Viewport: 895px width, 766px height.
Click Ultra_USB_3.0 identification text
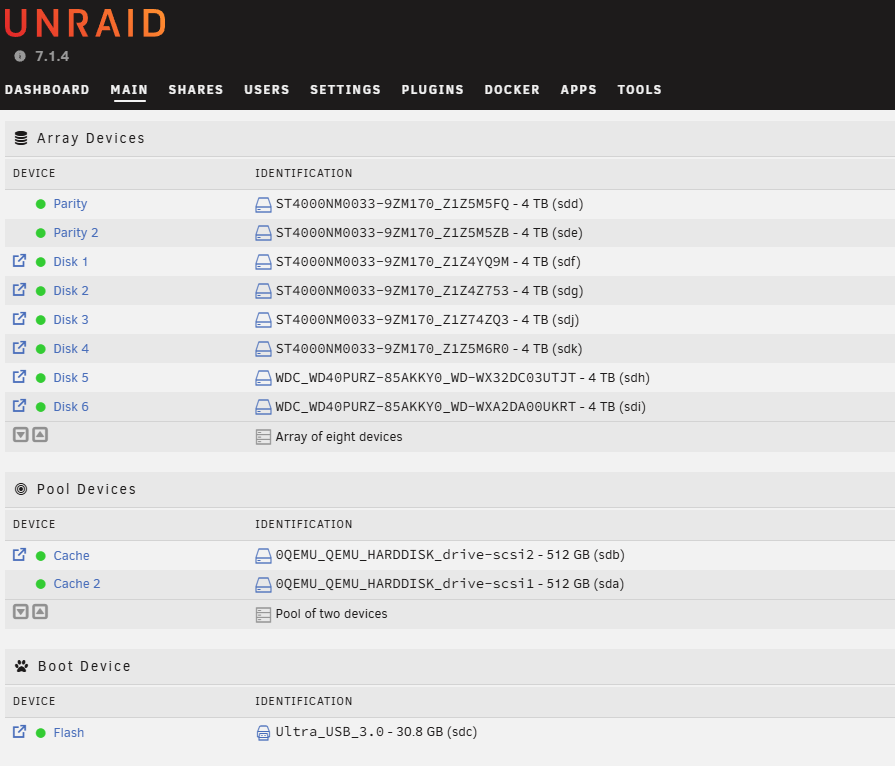coord(376,732)
